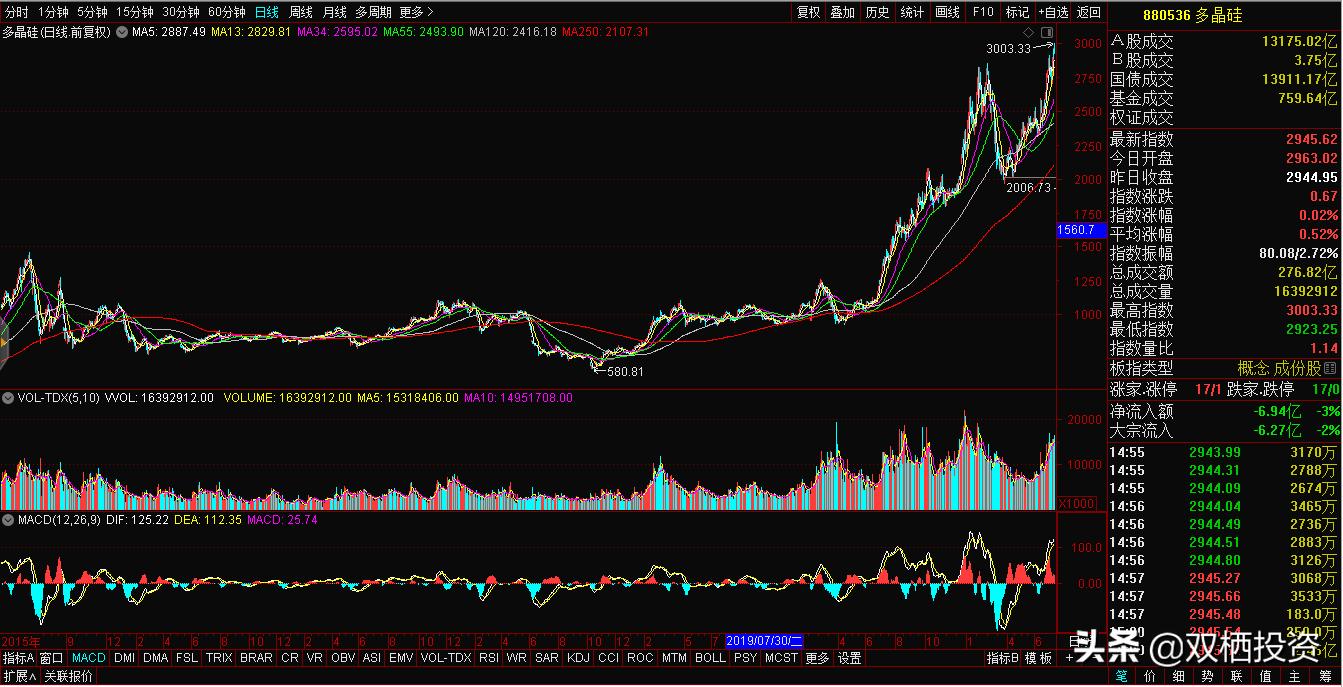The image size is (1343, 687).
Task: Open F10 company info
Action: 983,12
